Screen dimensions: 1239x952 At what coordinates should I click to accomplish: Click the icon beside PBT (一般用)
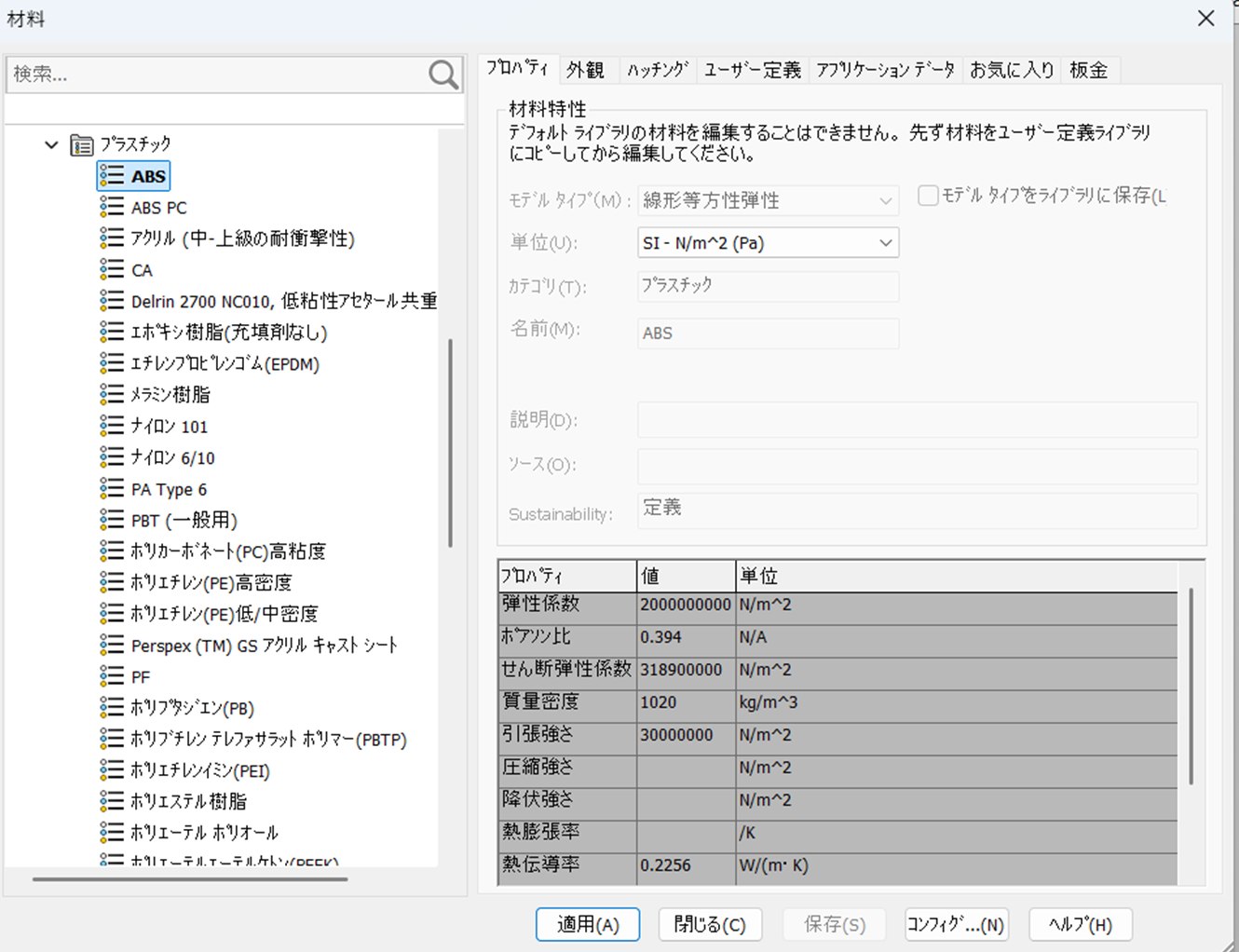[x=112, y=520]
